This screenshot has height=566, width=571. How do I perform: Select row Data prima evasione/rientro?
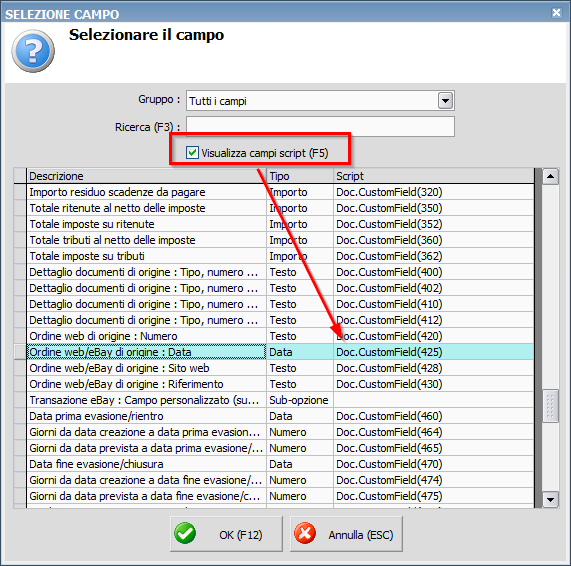click(x=280, y=416)
